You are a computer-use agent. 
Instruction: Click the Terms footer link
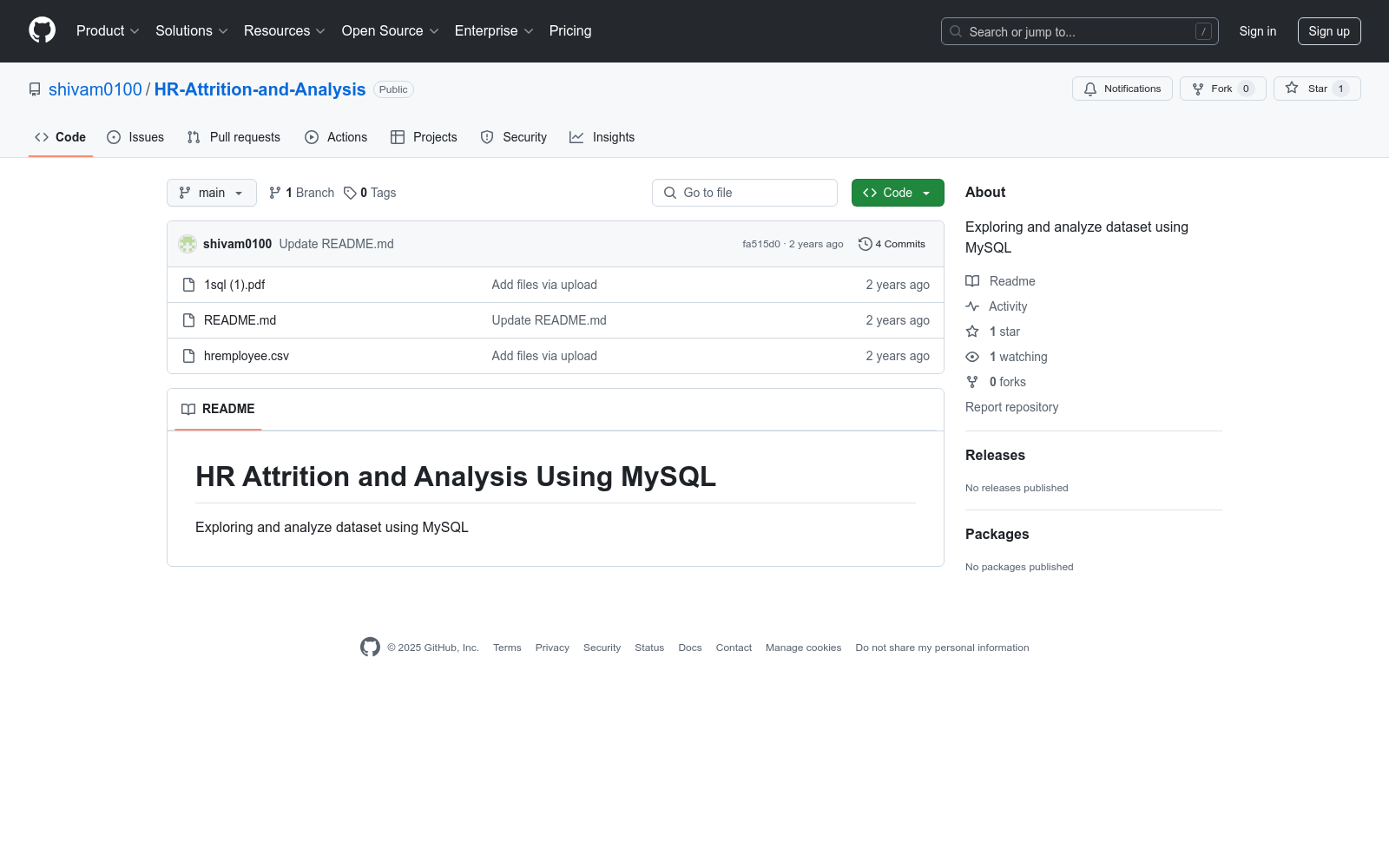(507, 648)
